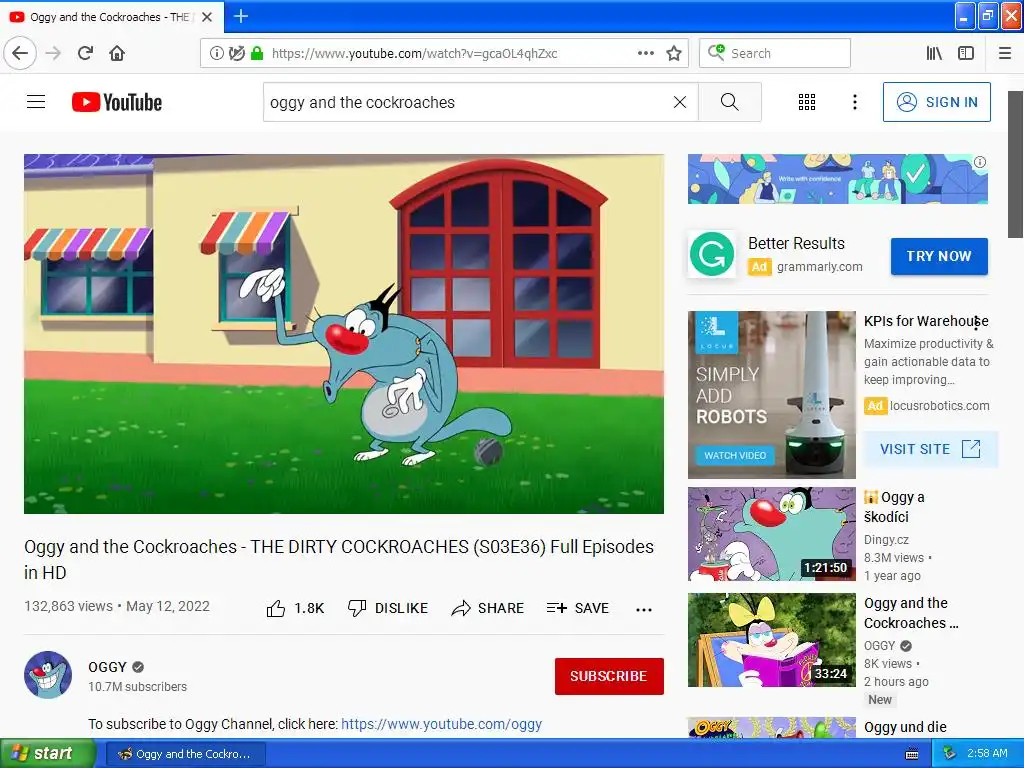Viewport: 1024px width, 768px height.
Task: Show sidebars icon in toolbar
Action: pos(966,53)
